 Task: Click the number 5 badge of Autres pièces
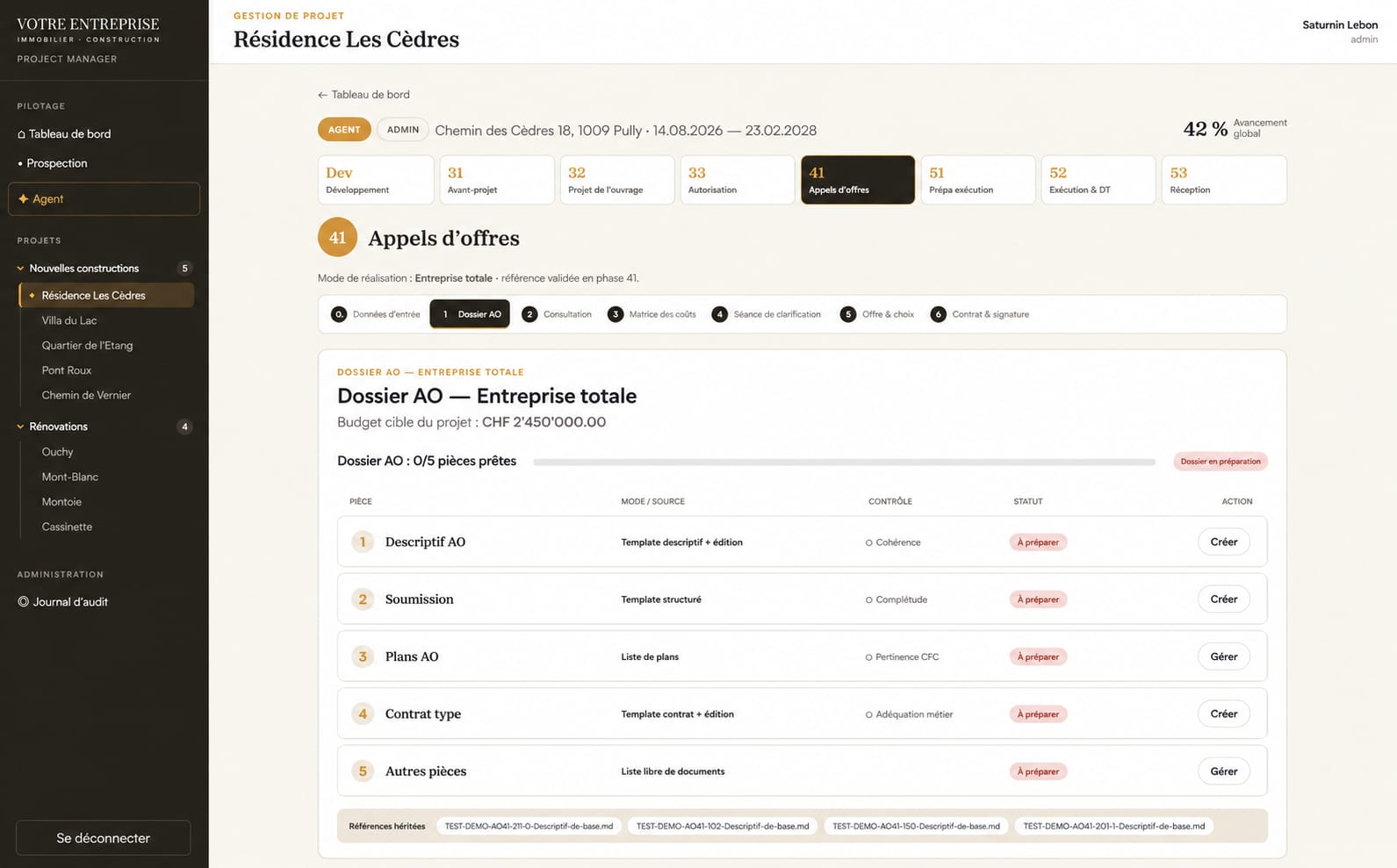pos(363,771)
